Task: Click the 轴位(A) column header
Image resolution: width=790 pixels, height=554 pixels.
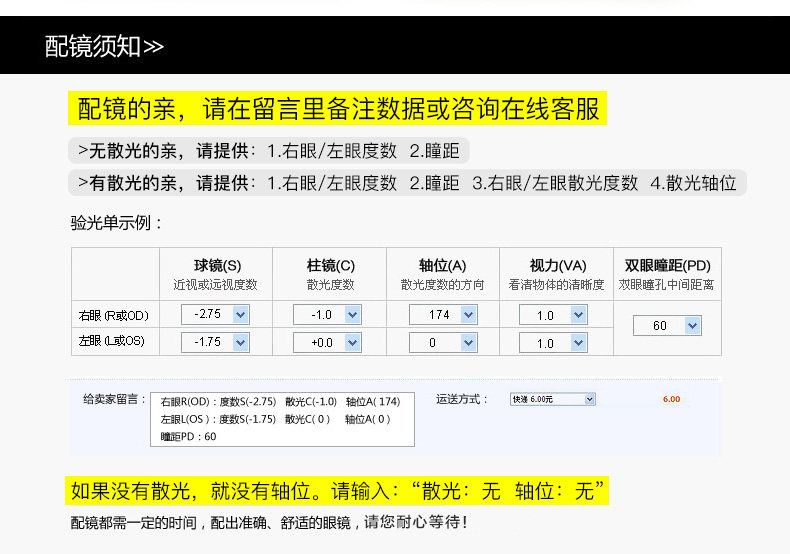Action: (442, 265)
